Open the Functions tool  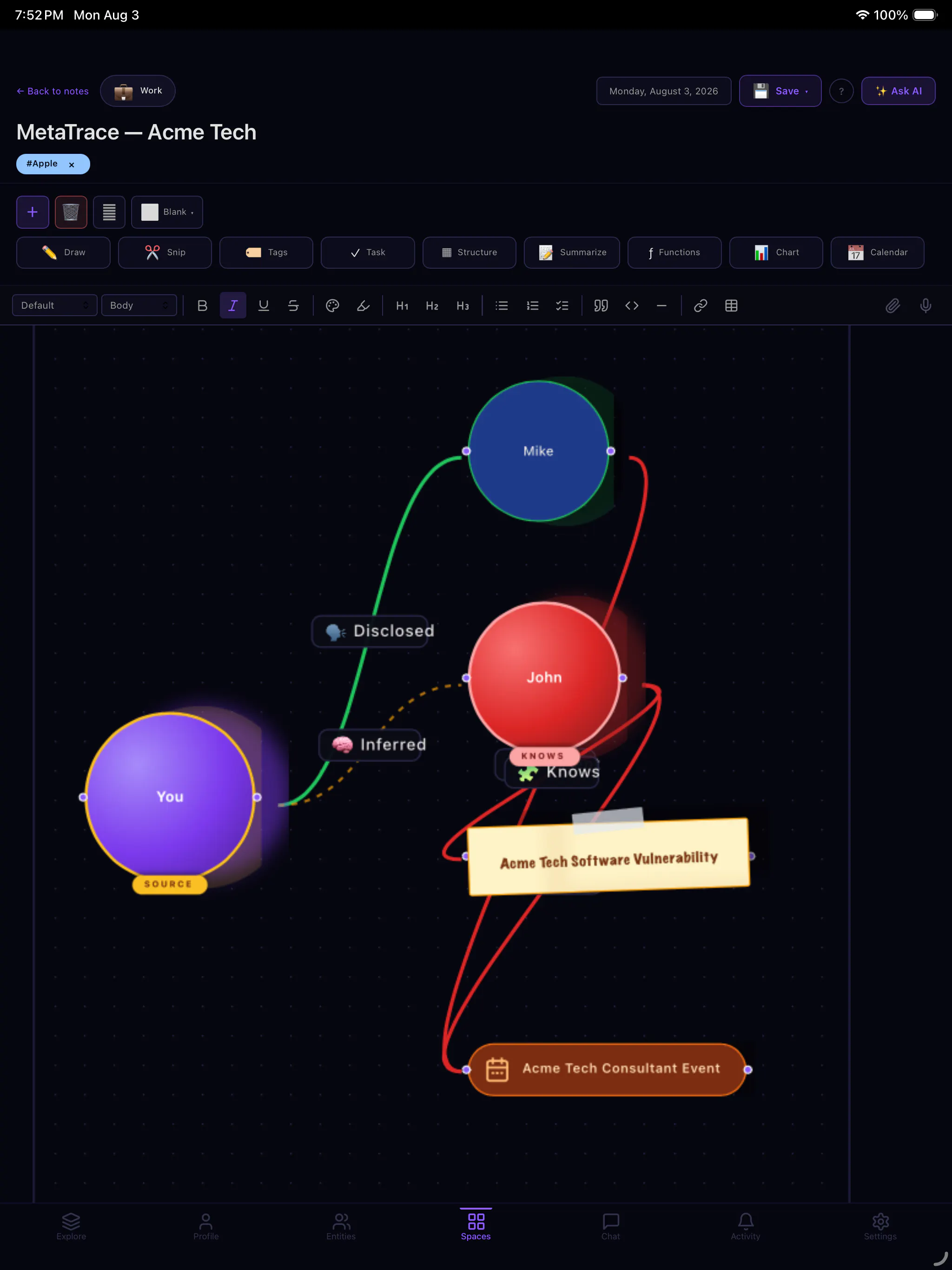[674, 252]
